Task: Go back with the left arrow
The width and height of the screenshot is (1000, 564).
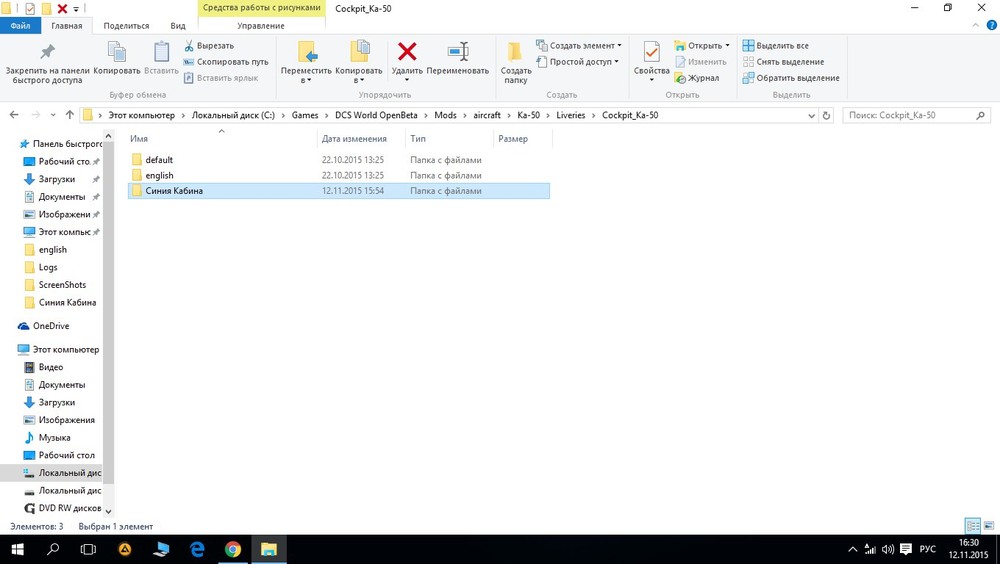Action: click(14, 115)
